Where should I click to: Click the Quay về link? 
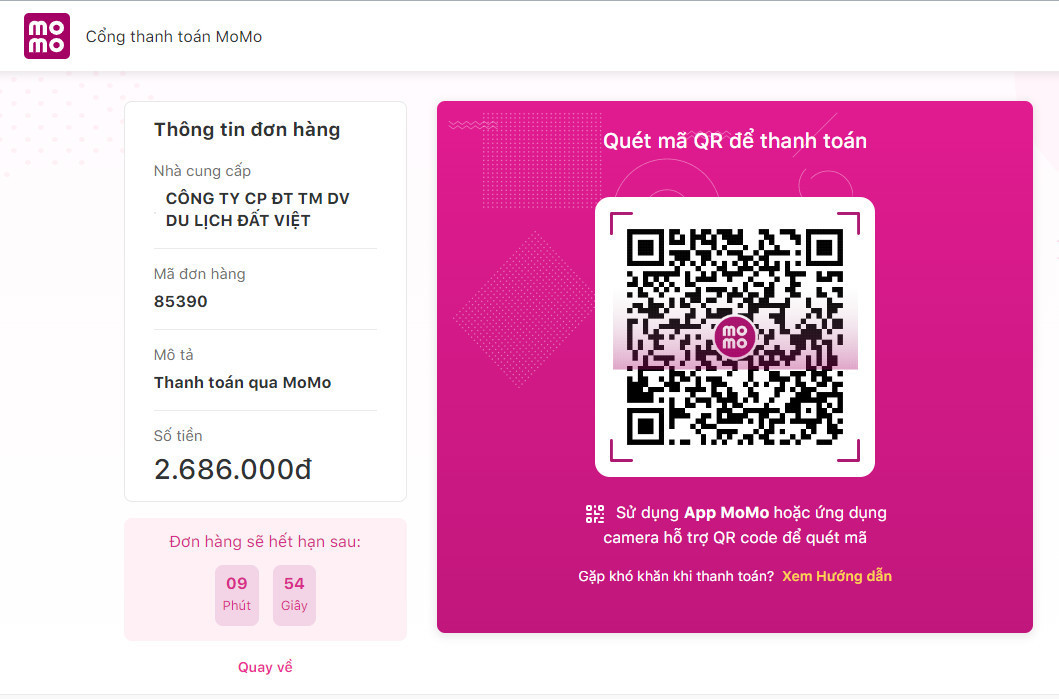coord(265,667)
